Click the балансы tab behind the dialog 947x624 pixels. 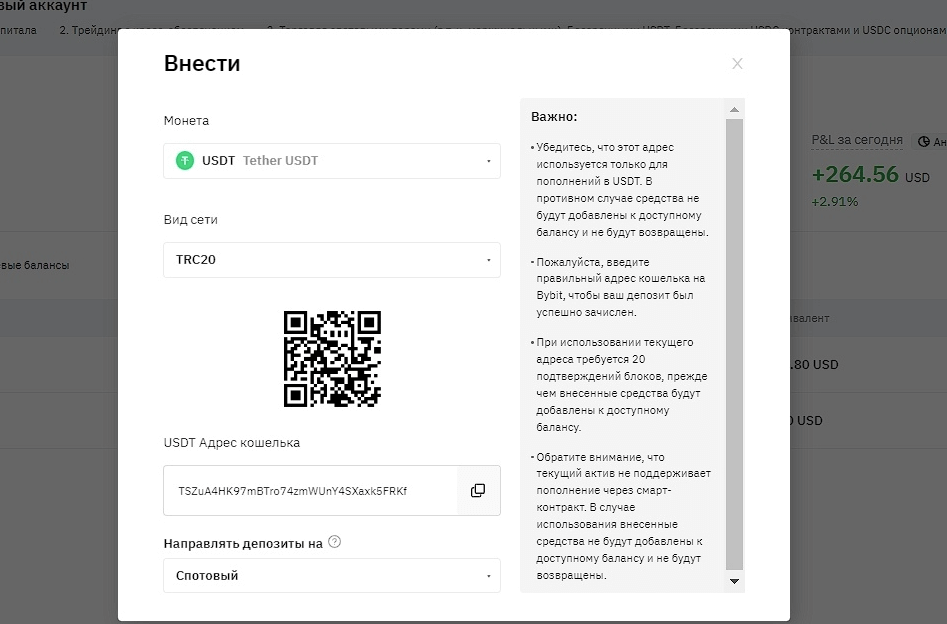(x=35, y=266)
